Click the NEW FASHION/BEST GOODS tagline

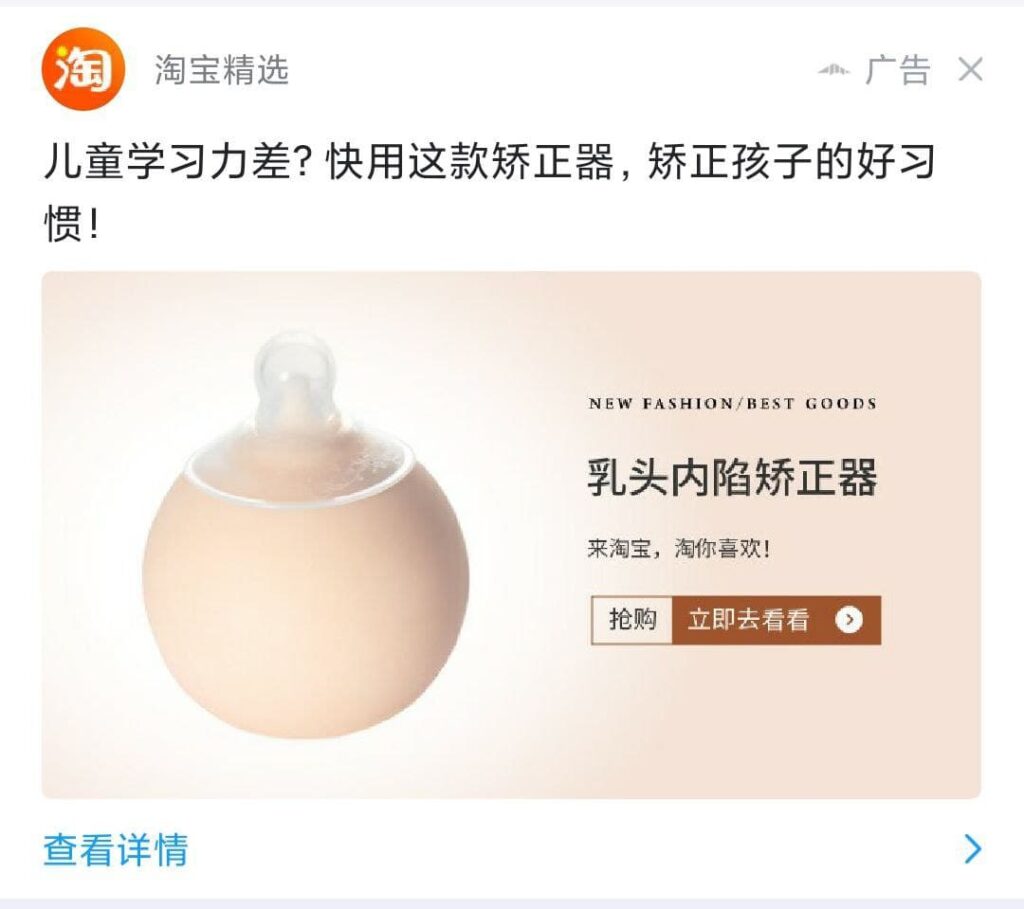click(733, 404)
